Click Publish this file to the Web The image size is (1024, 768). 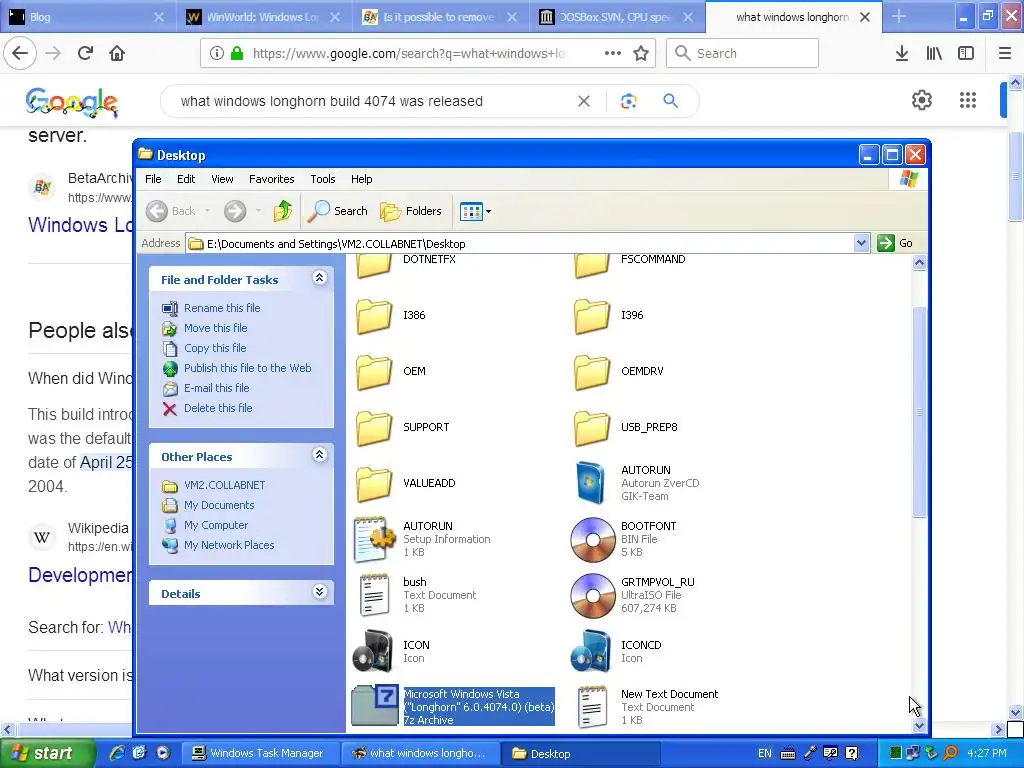248,368
